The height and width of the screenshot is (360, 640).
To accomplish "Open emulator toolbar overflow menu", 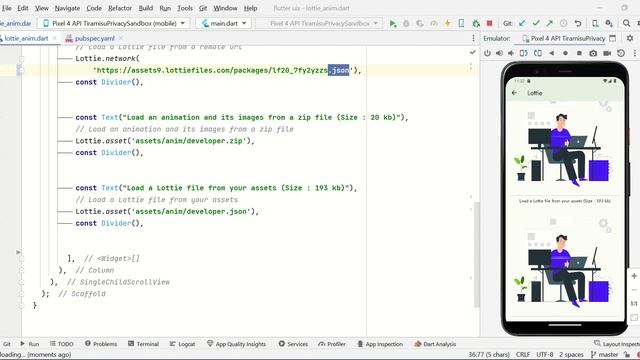I will (635, 53).
